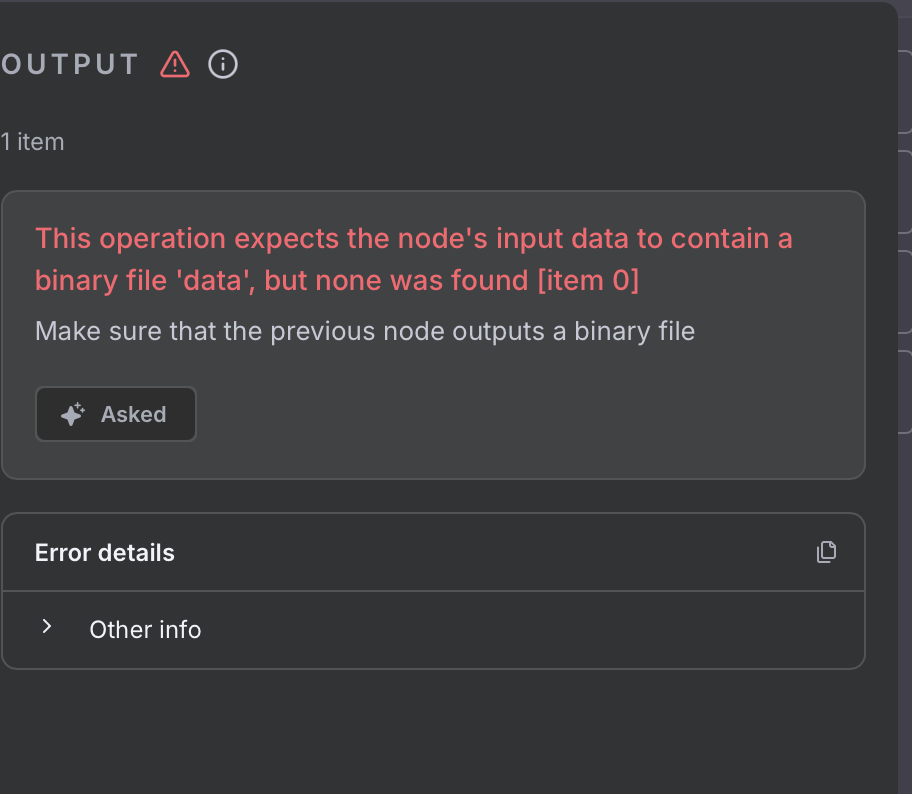
Task: Click the red binary file error message
Action: point(413,259)
